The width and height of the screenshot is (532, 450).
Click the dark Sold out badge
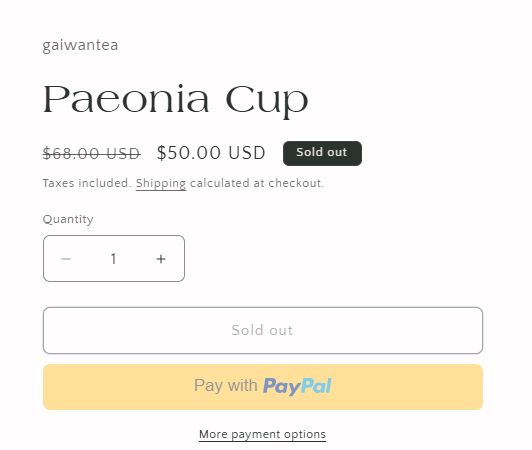tap(322, 153)
